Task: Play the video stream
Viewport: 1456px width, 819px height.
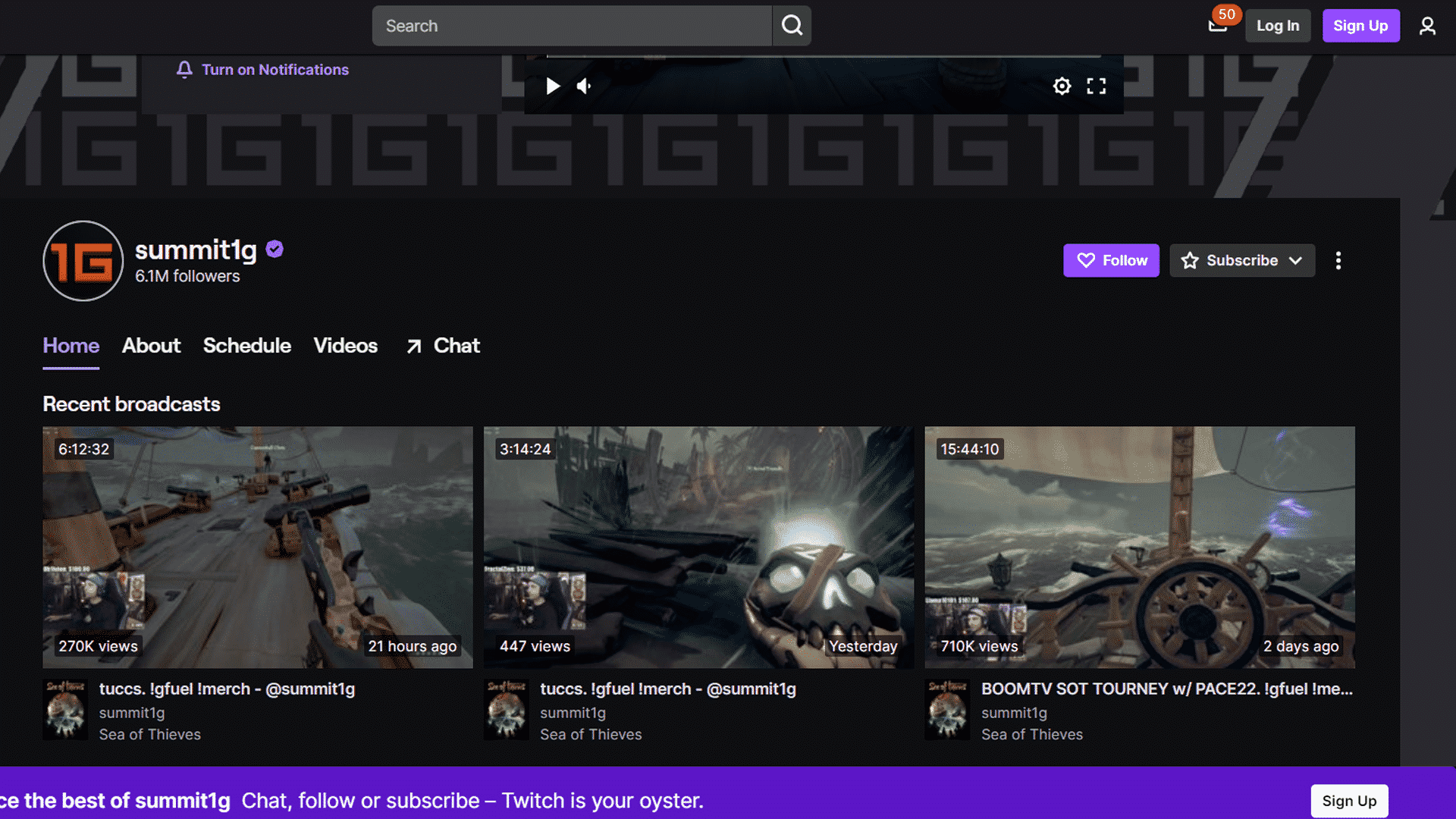Action: (x=553, y=86)
